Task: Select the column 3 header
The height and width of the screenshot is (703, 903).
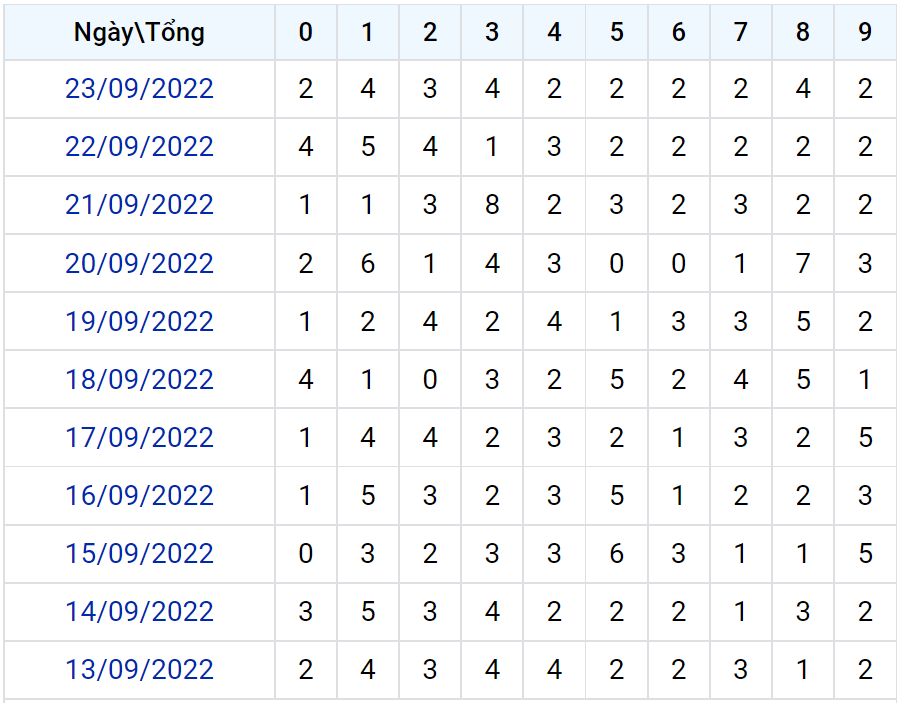Action: tap(492, 33)
